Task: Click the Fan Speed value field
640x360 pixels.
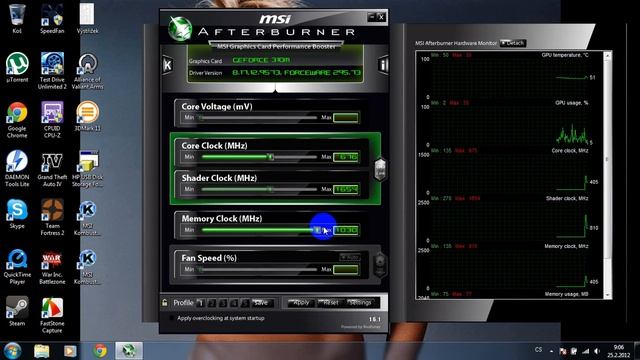Action: (346, 270)
